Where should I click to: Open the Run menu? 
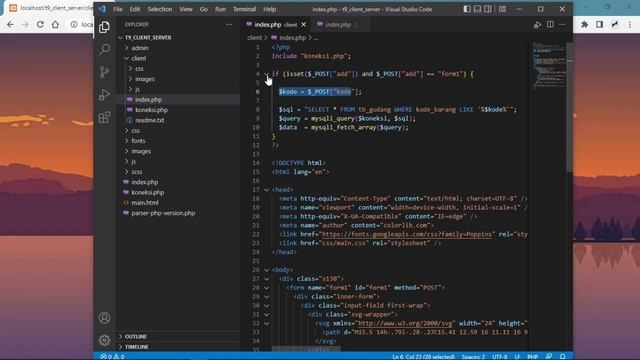tap(220, 9)
